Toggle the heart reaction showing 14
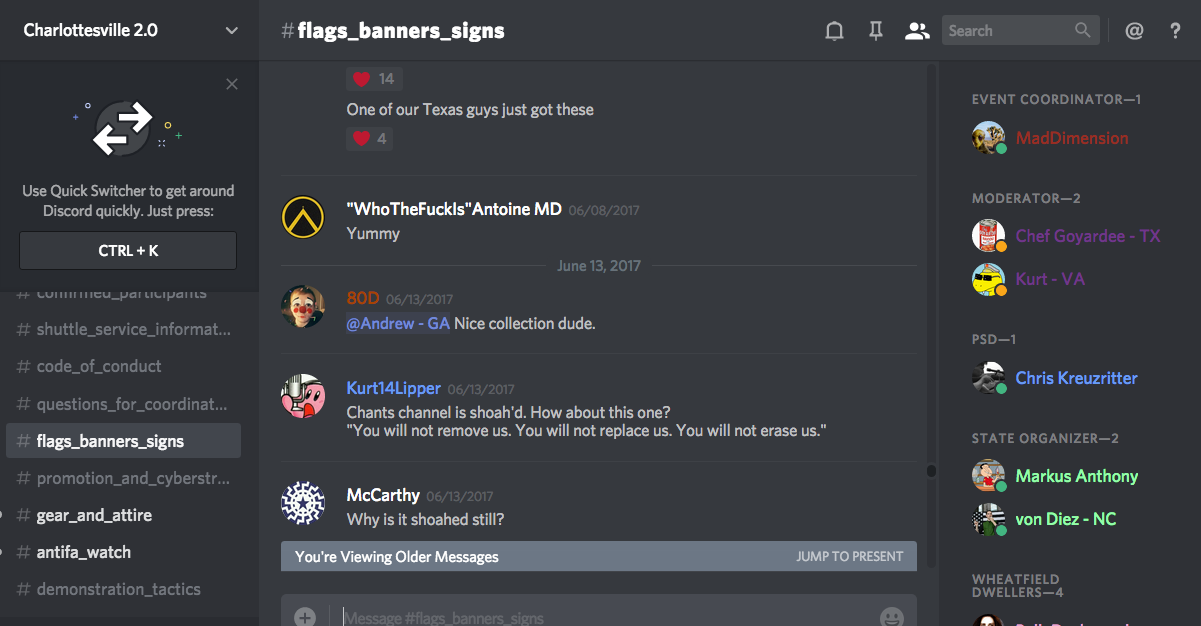Image resolution: width=1201 pixels, height=626 pixels. (x=375, y=79)
